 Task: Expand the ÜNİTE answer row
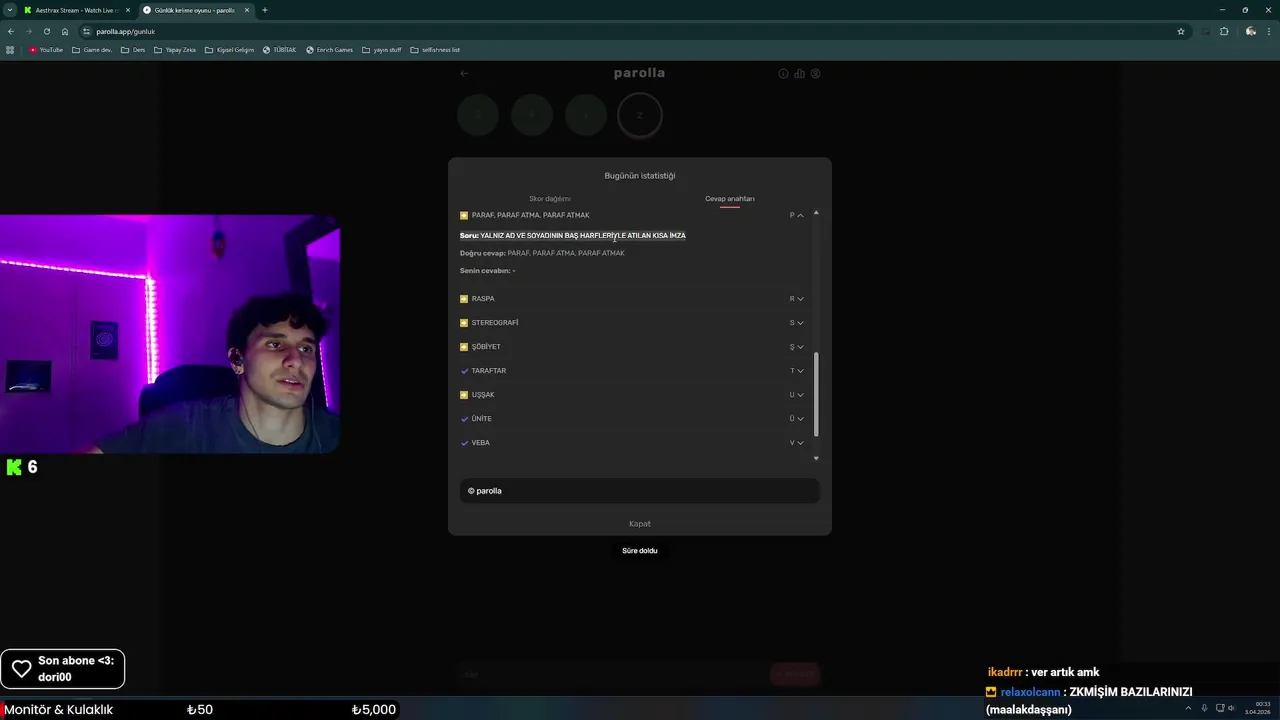pos(632,419)
